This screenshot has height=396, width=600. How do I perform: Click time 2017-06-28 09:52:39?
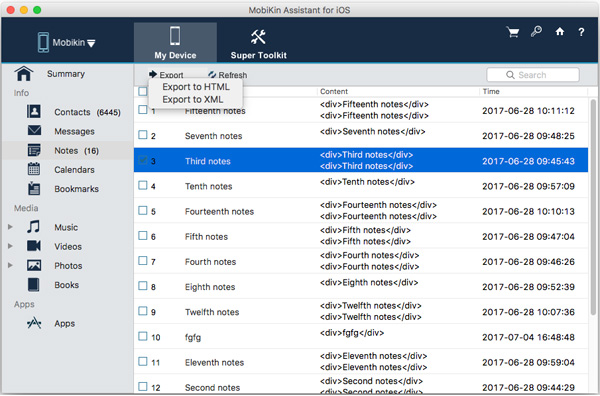click(528, 287)
